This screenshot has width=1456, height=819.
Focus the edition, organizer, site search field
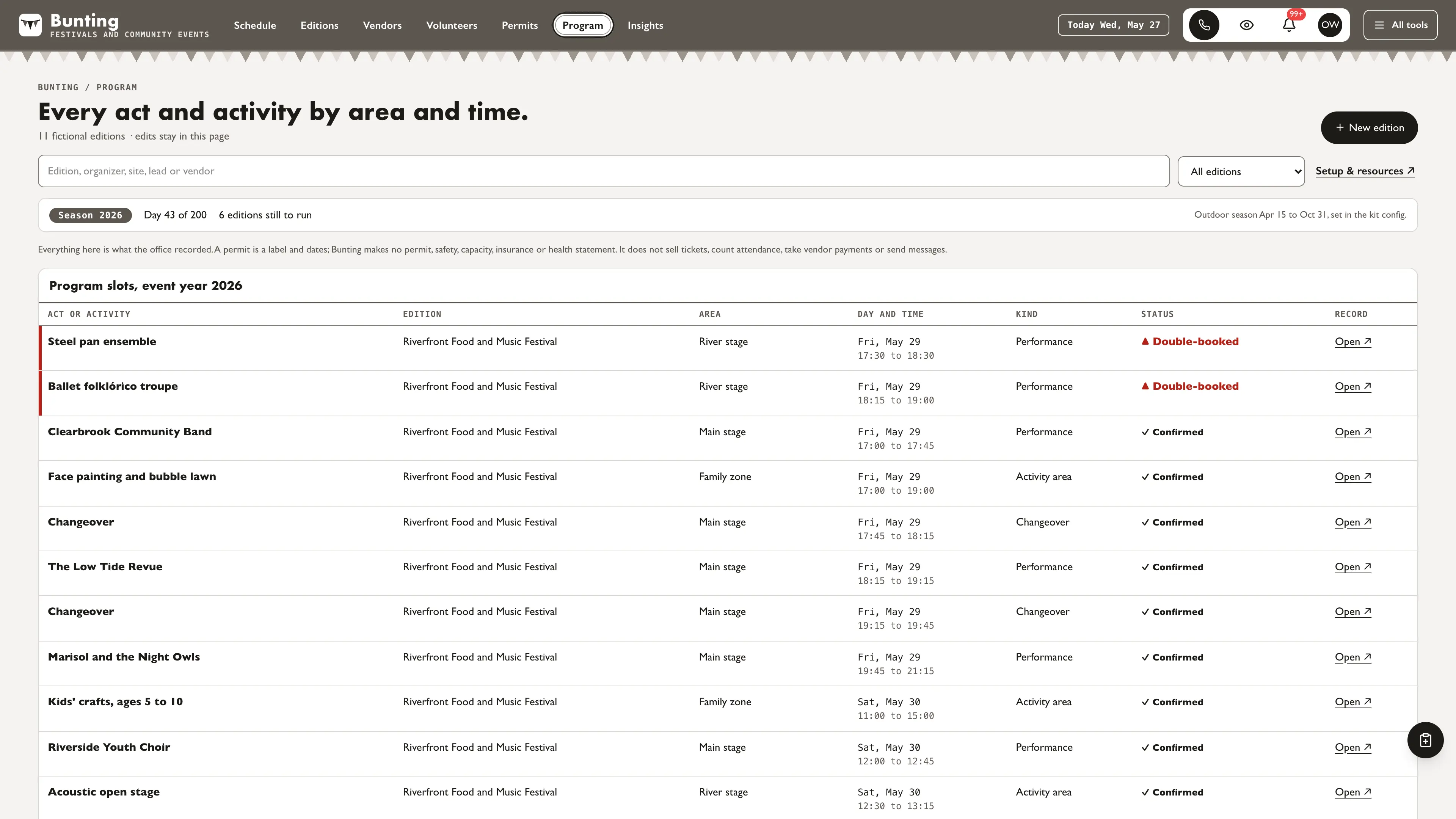(603, 171)
